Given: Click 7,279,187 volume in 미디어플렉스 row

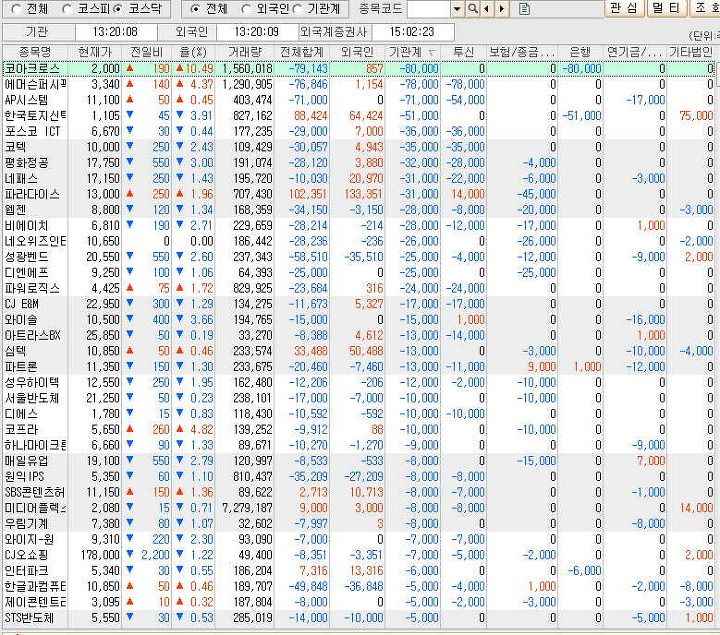Looking at the screenshot, I should click(247, 508).
